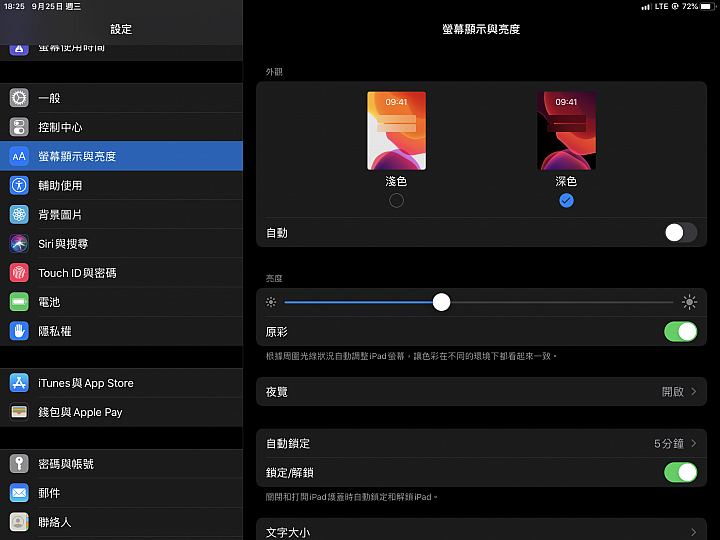The image size is (720, 540).
Task: Tap the Wallpaper (背景圖片) flower icon
Action: coord(19,214)
